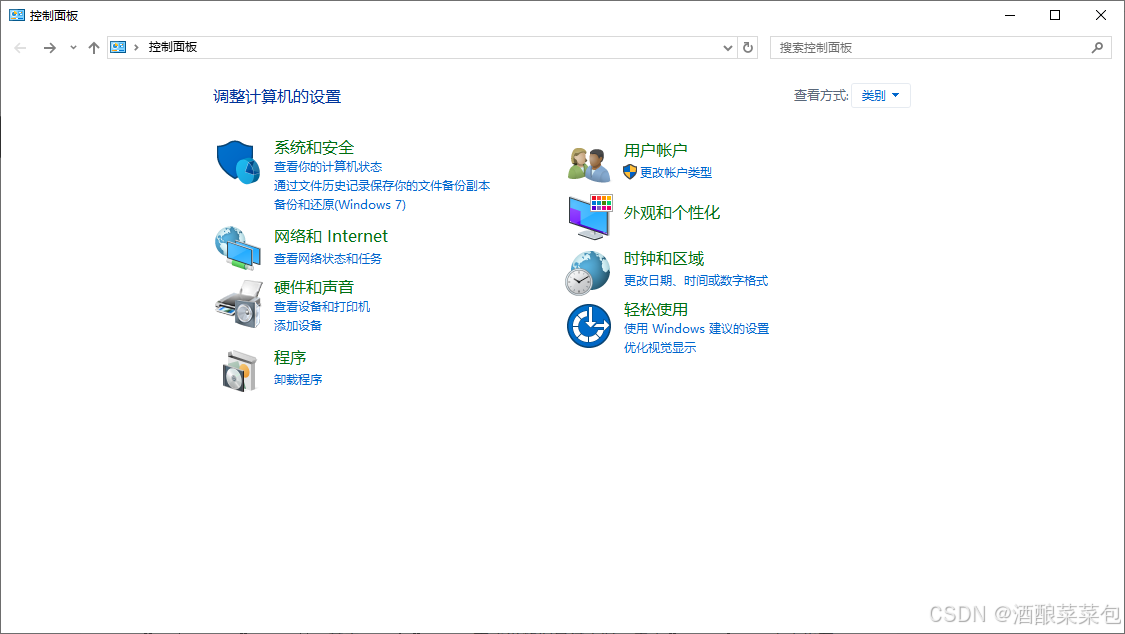Click the search magnifier icon
Image resolution: width=1125 pixels, height=634 pixels.
tap(1097, 47)
